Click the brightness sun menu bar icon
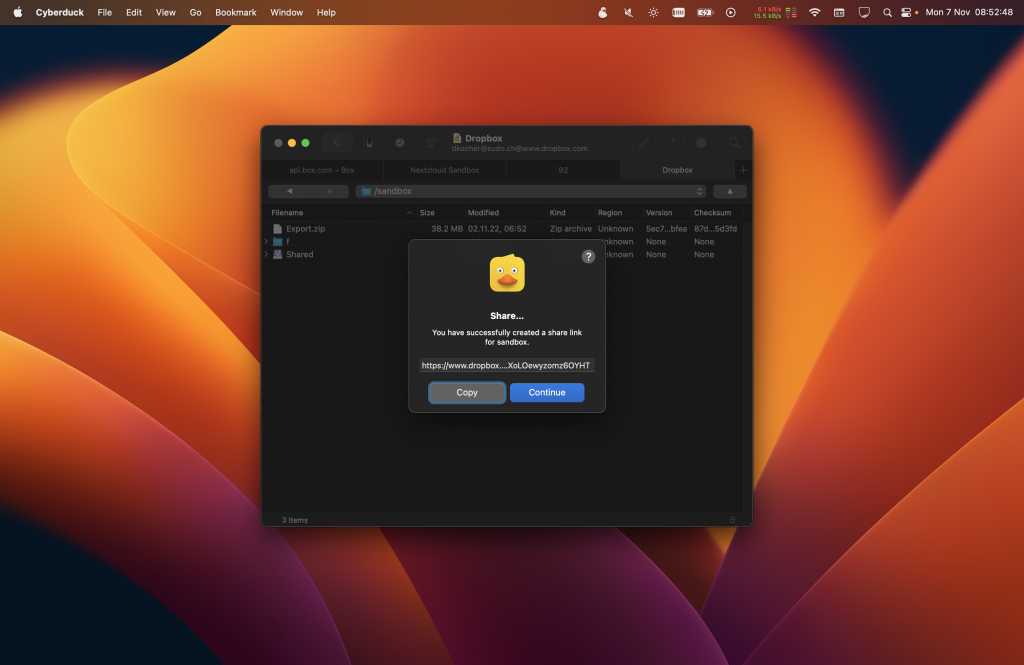Screen dimensions: 1024x665 point(653,12)
